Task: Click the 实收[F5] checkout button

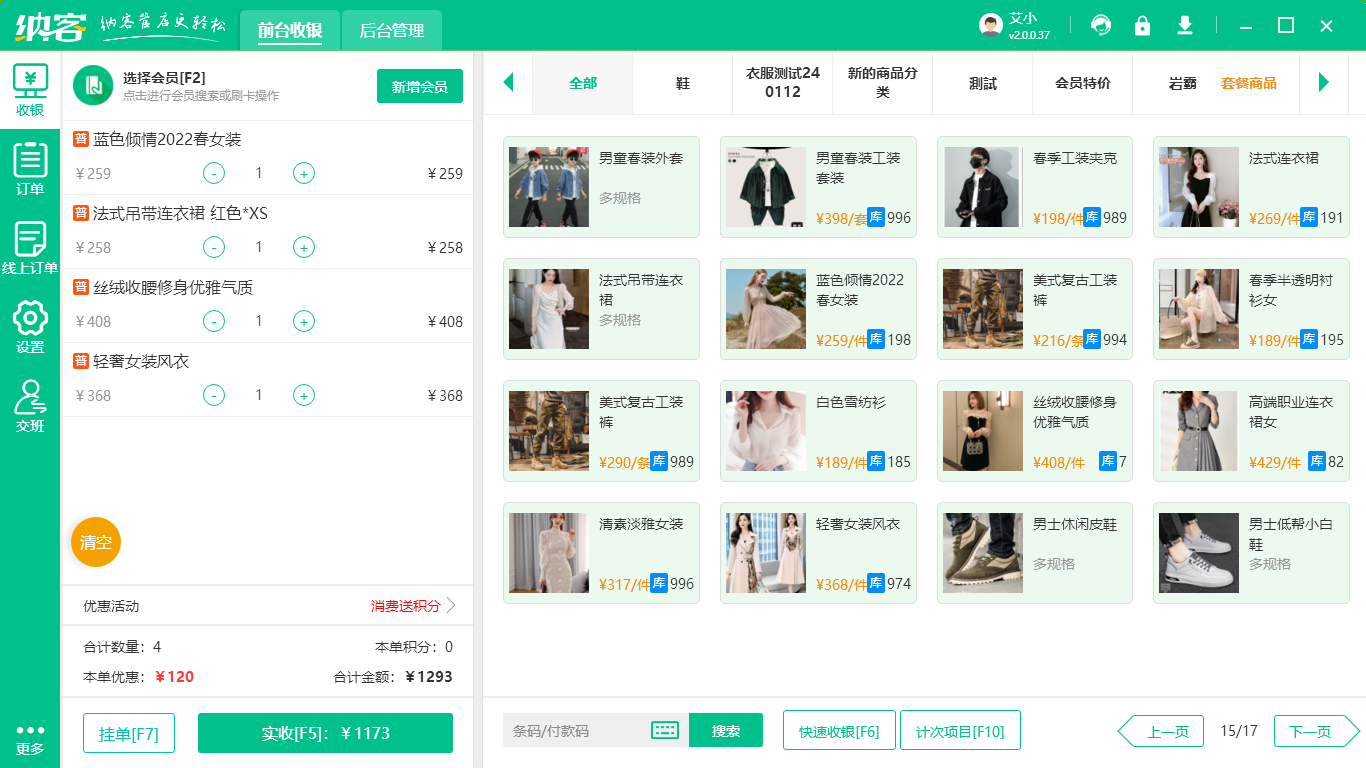Action: (325, 733)
